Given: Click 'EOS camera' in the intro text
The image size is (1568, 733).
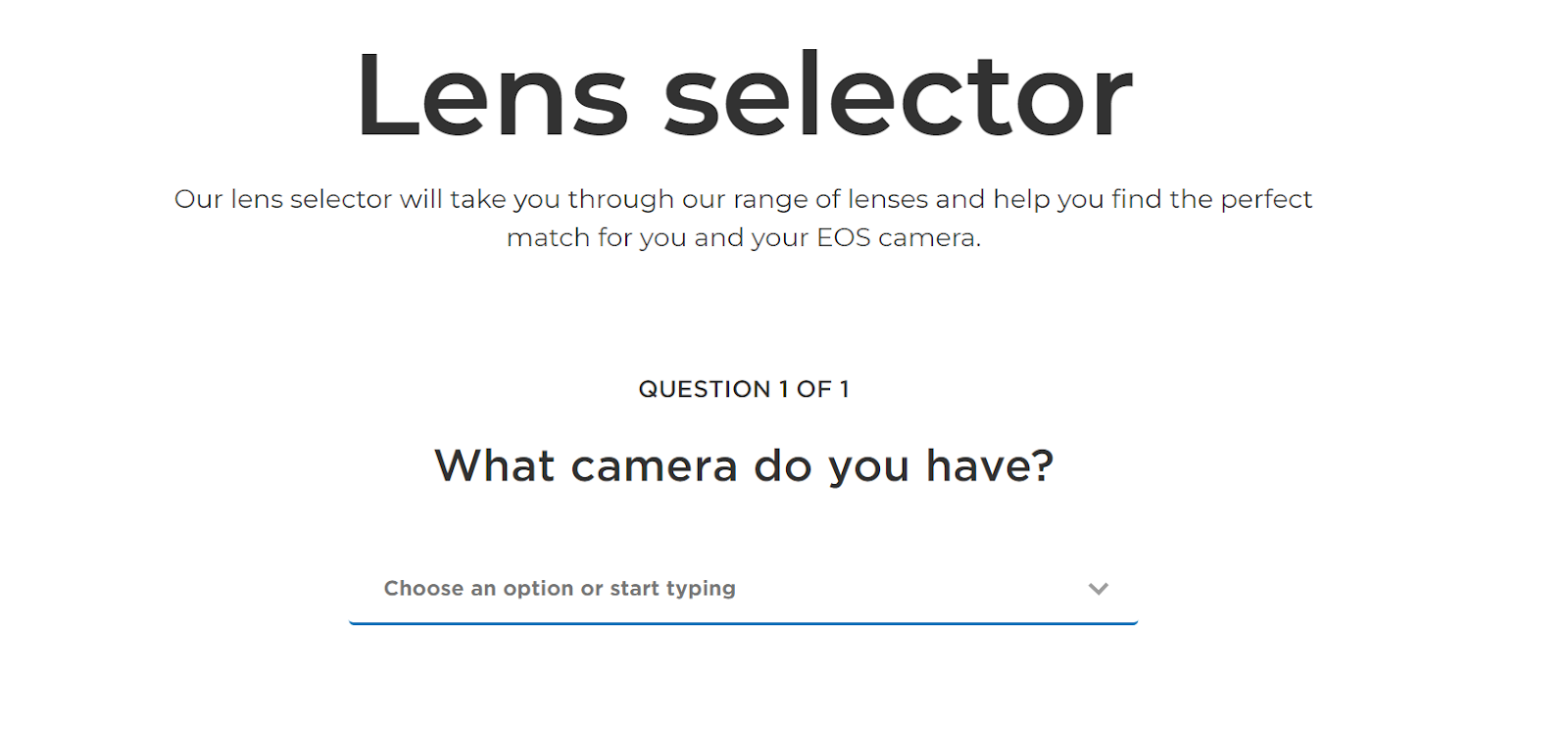Looking at the screenshot, I should tap(897, 238).
